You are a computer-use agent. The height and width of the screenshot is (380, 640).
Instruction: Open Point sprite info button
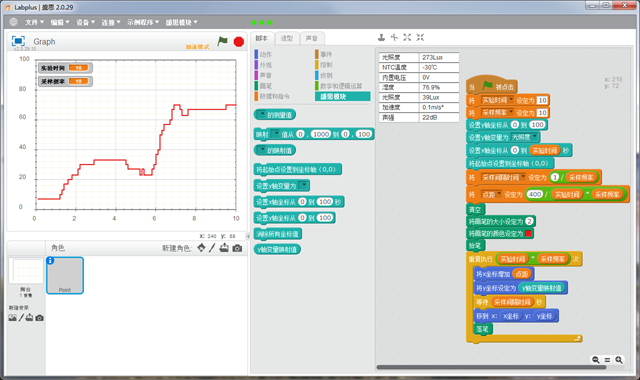(x=51, y=260)
